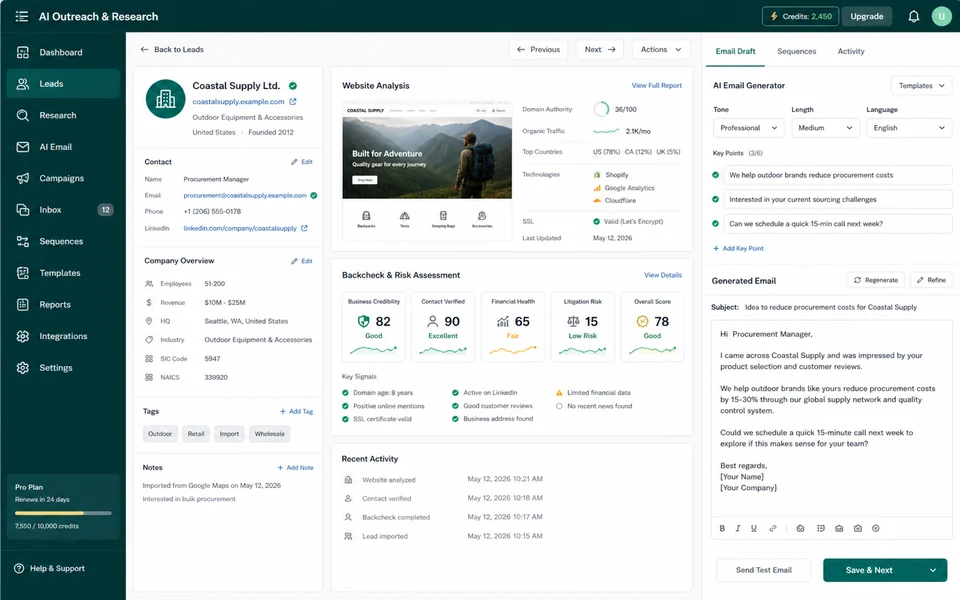
Task: Click the website preview thumbnail
Action: click(x=427, y=169)
